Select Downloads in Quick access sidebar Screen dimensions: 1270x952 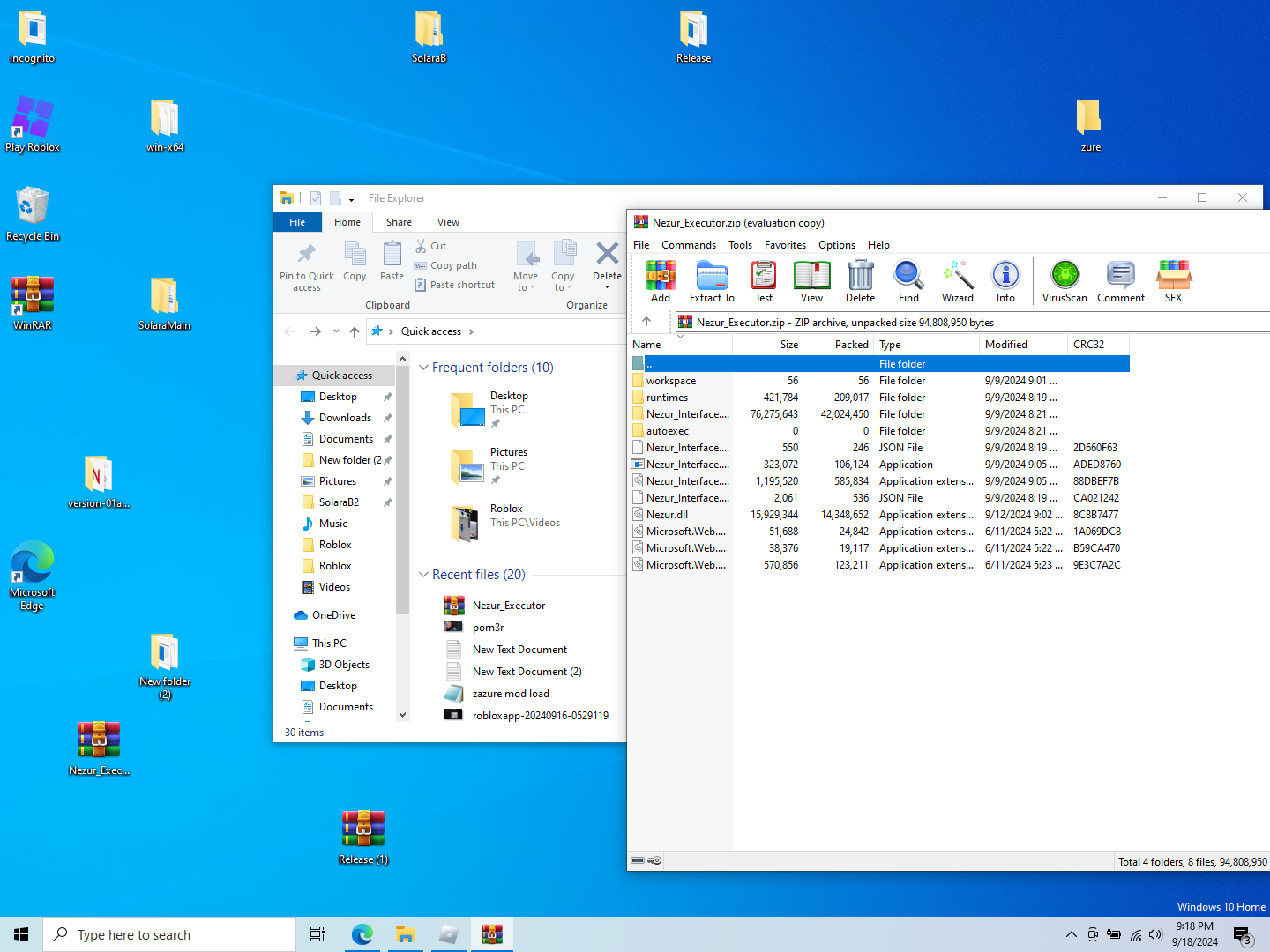click(x=345, y=418)
